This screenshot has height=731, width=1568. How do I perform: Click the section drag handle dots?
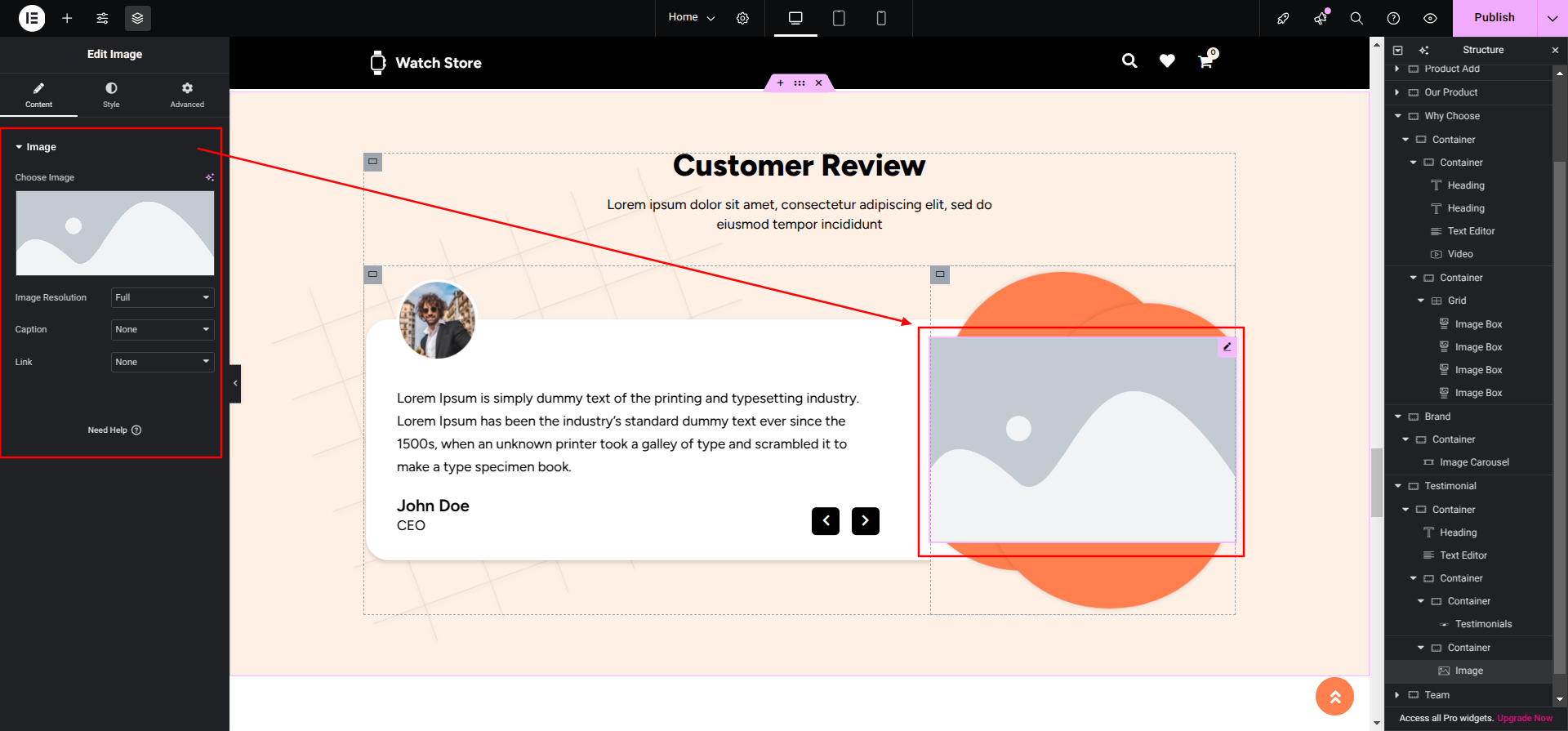pyautogui.click(x=800, y=83)
